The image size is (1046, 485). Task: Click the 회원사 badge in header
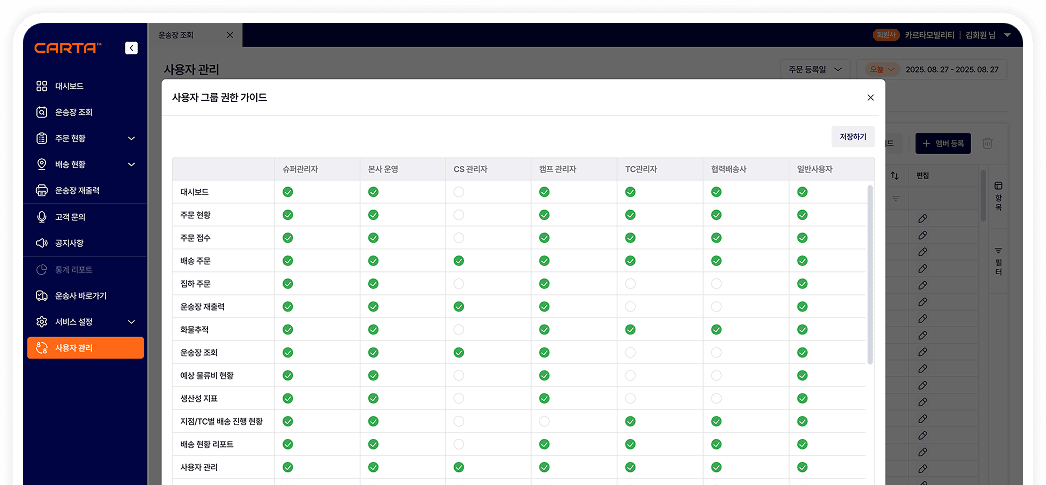click(x=886, y=35)
